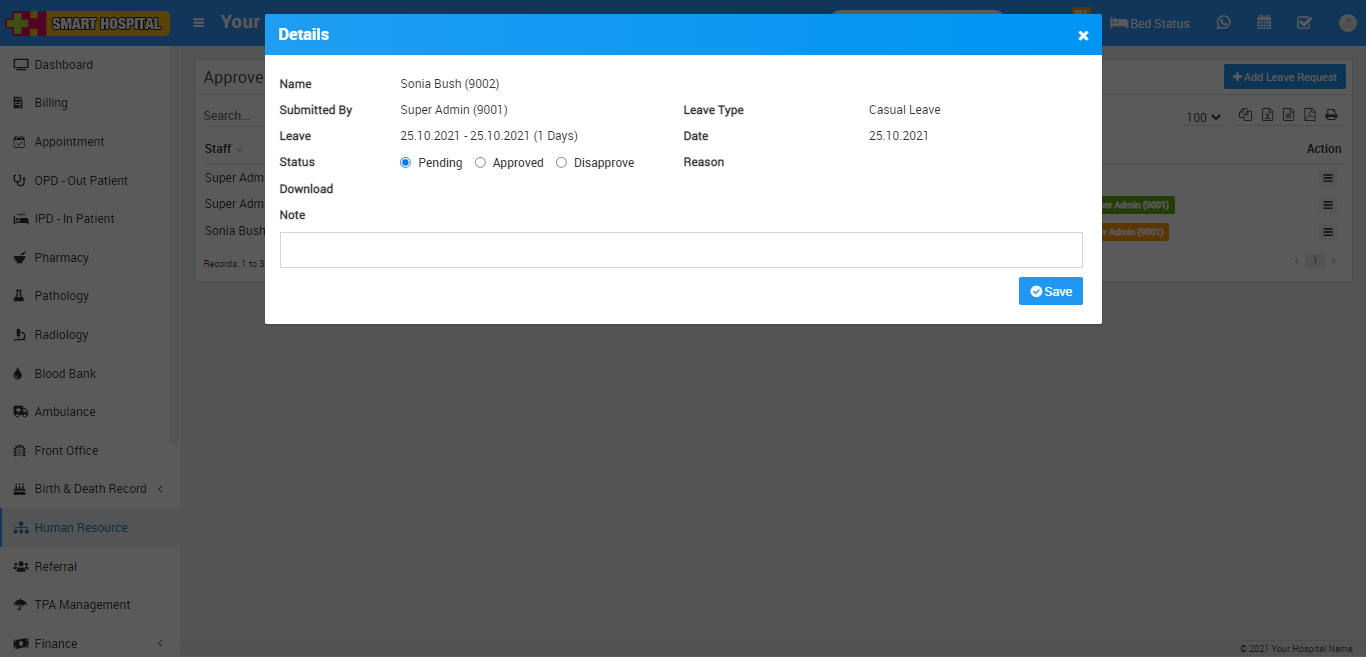Select the Approved status radio button
This screenshot has height=657, width=1366.
pos(481,163)
